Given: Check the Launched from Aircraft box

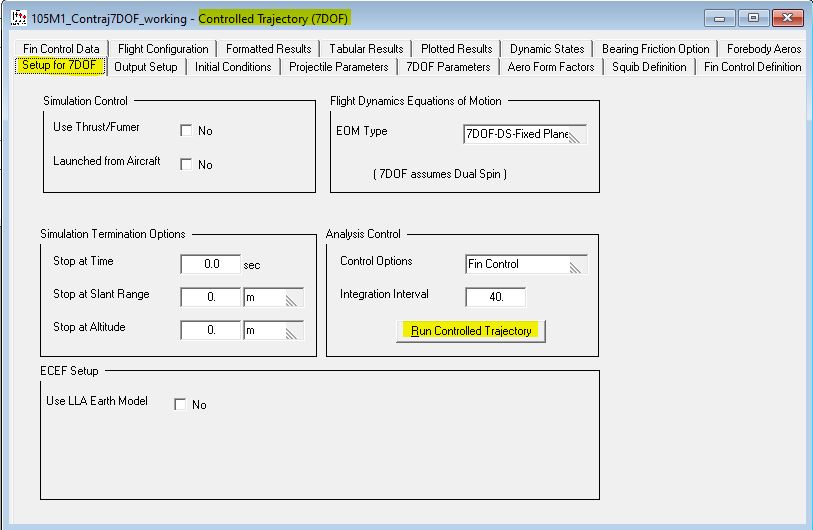Looking at the screenshot, I should tap(186, 165).
